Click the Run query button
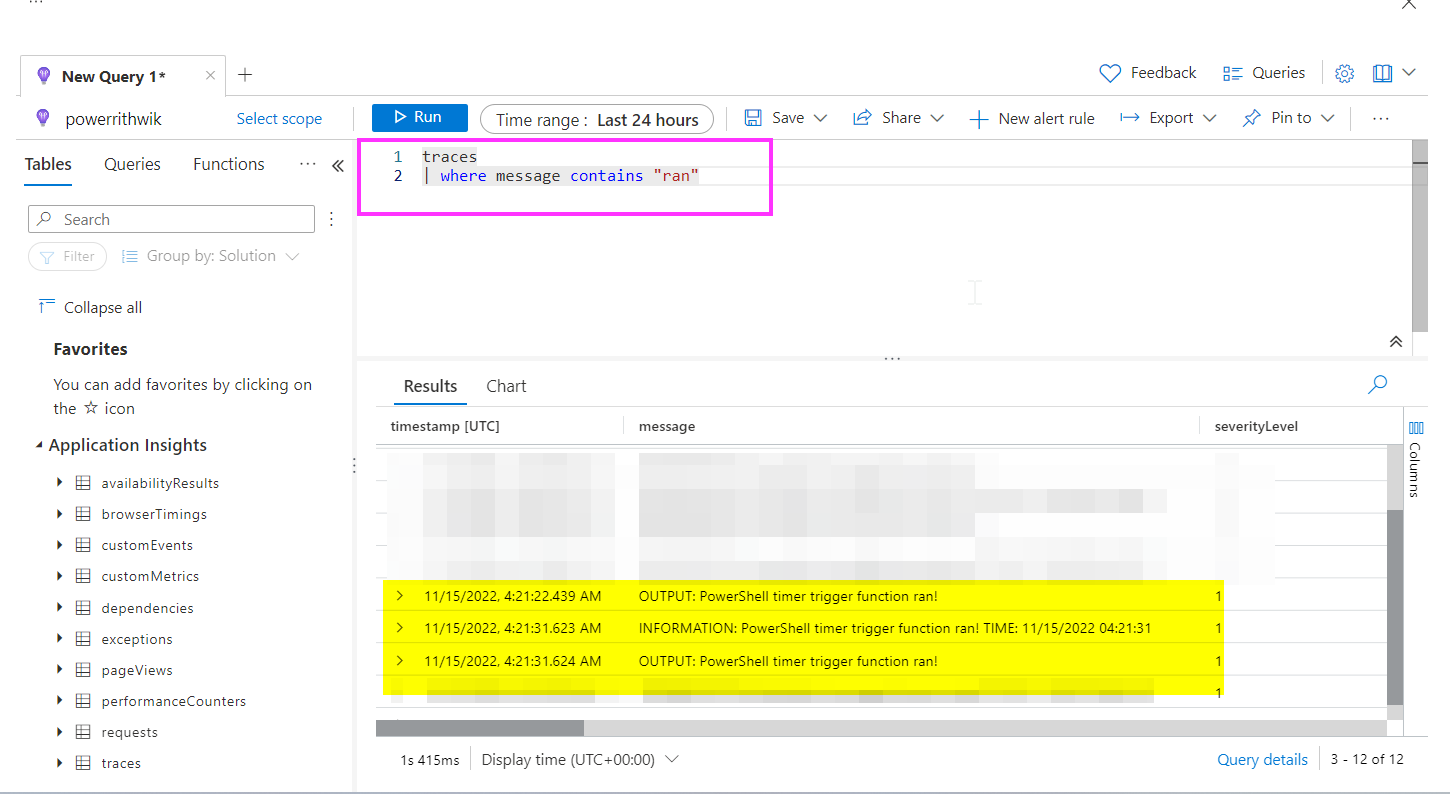The width and height of the screenshot is (1450, 794). click(x=420, y=117)
